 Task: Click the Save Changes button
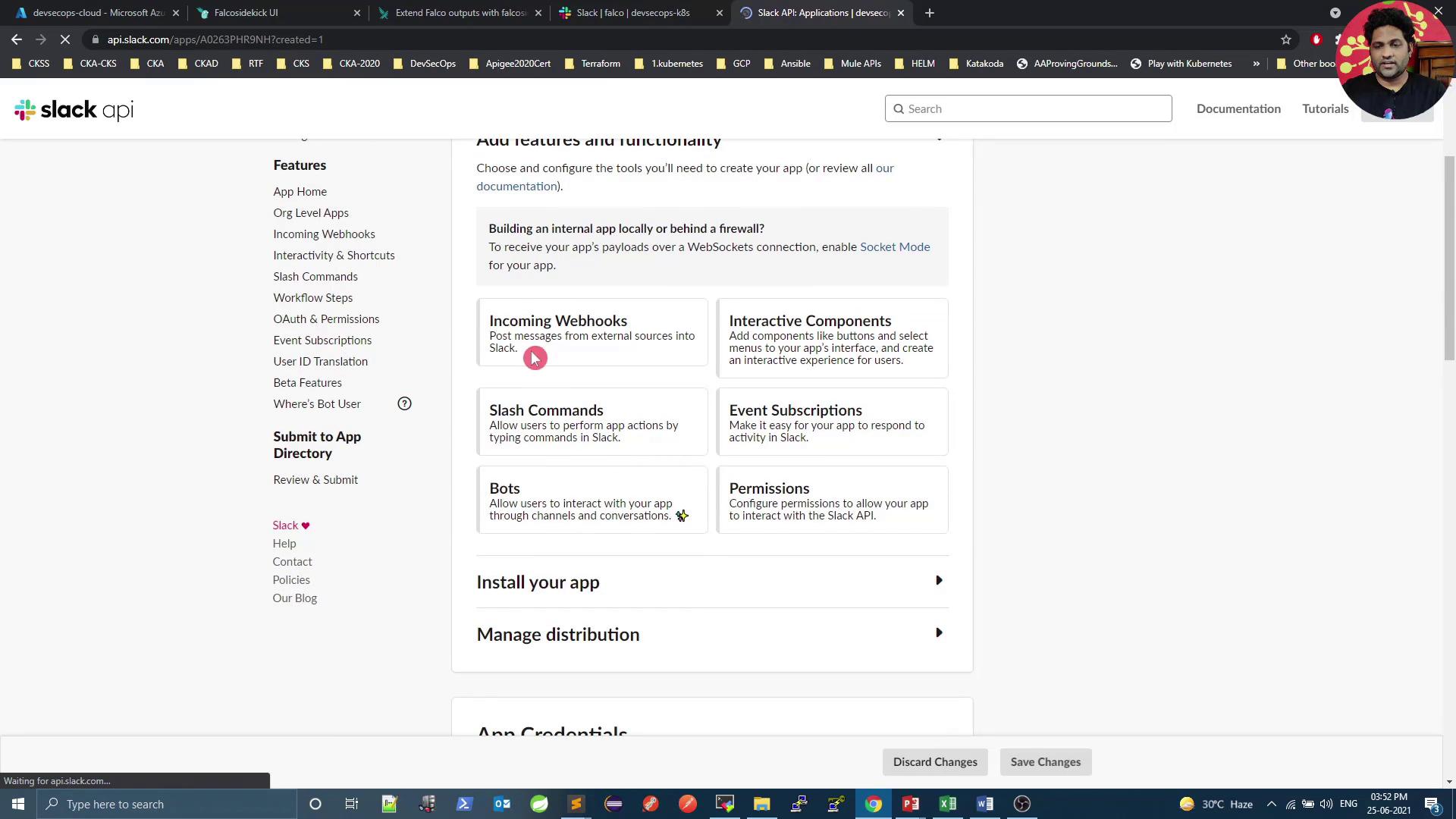(1045, 762)
